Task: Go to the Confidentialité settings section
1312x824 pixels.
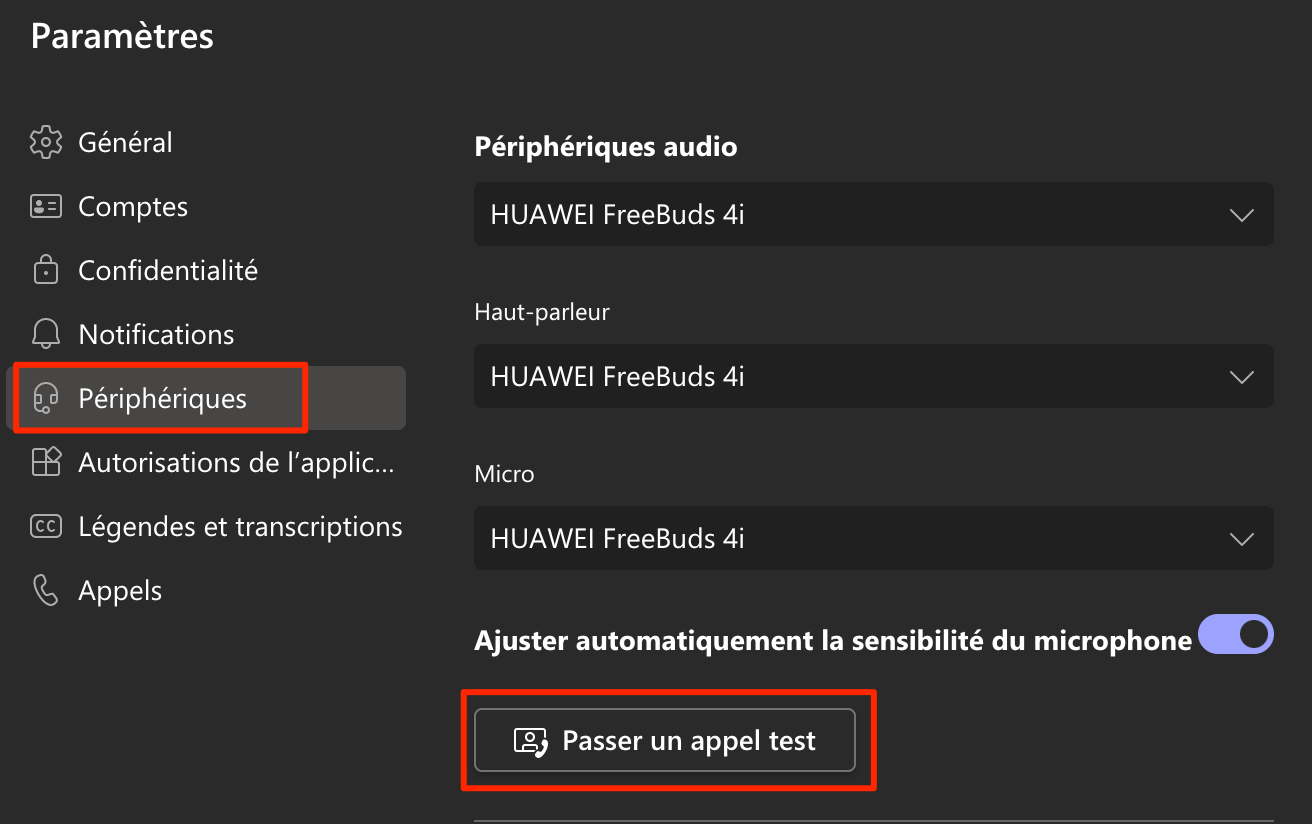Action: point(168,270)
